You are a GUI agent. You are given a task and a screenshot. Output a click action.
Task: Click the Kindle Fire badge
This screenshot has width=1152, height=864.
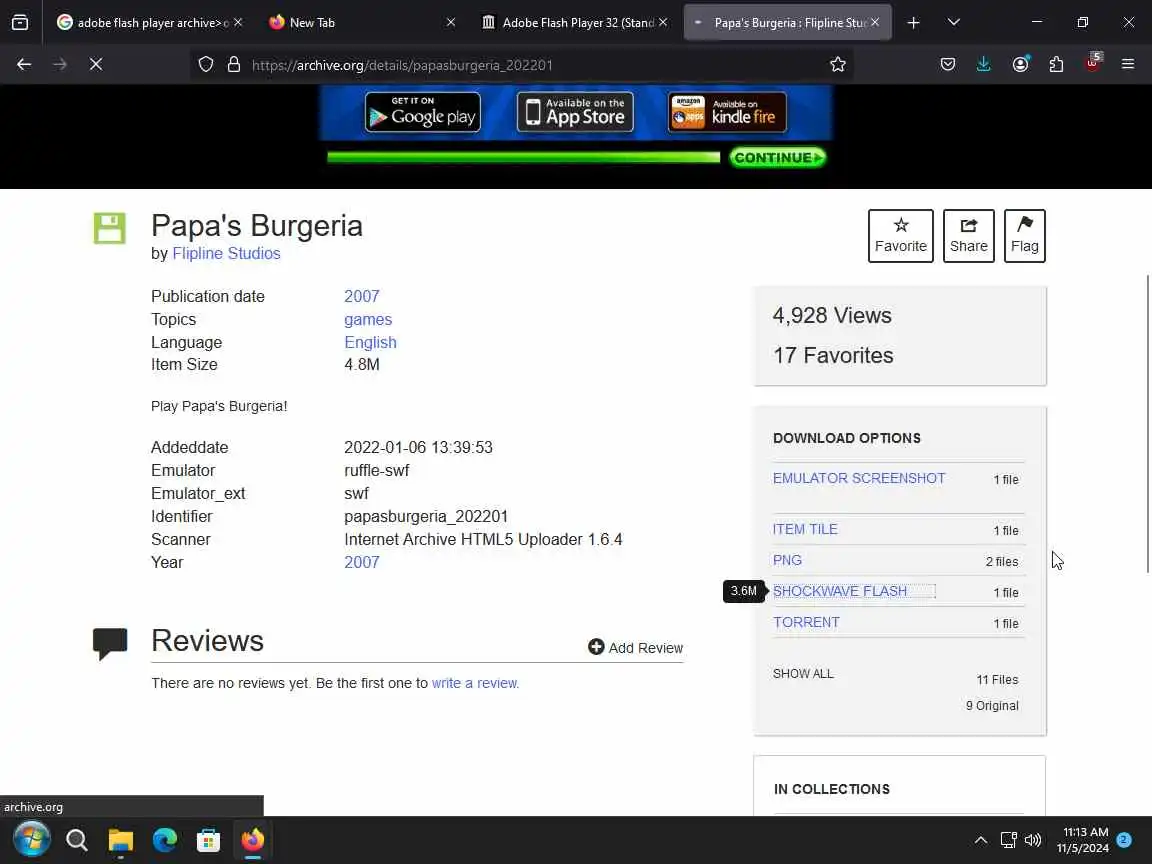point(727,112)
